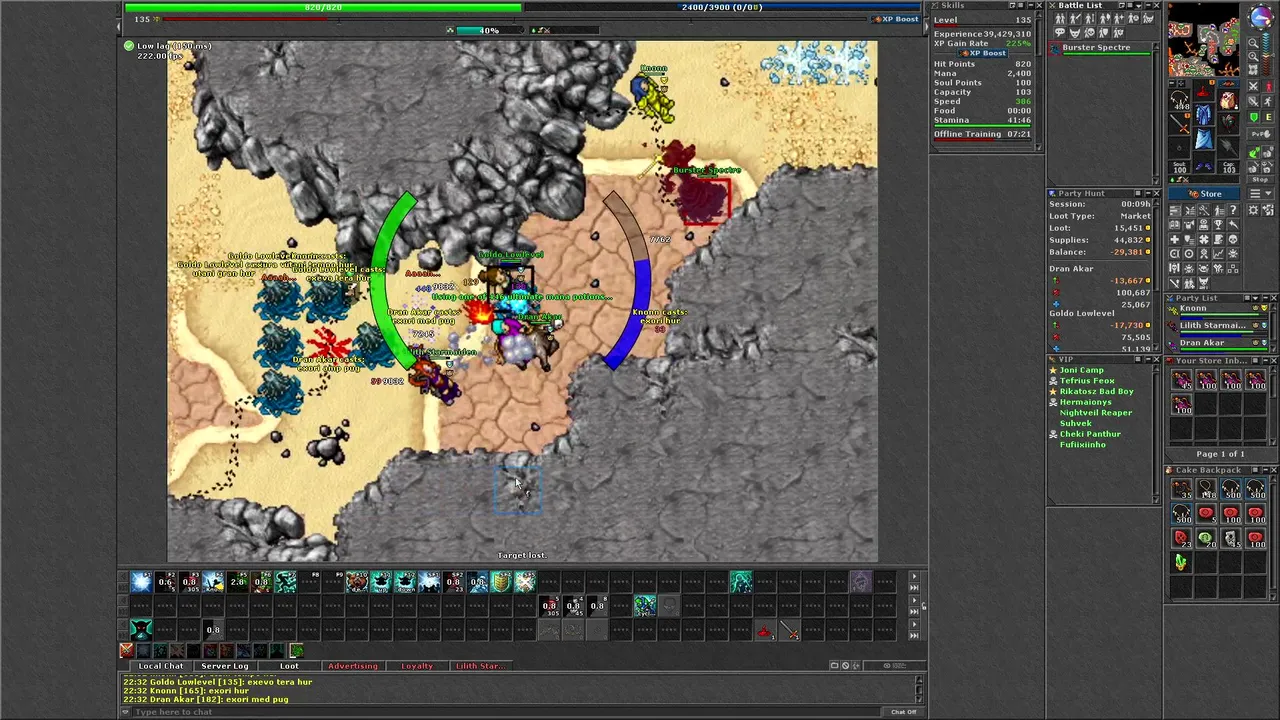Click the blue armor equipment slot
Viewport: 1280px width, 720px height.
(1204, 113)
